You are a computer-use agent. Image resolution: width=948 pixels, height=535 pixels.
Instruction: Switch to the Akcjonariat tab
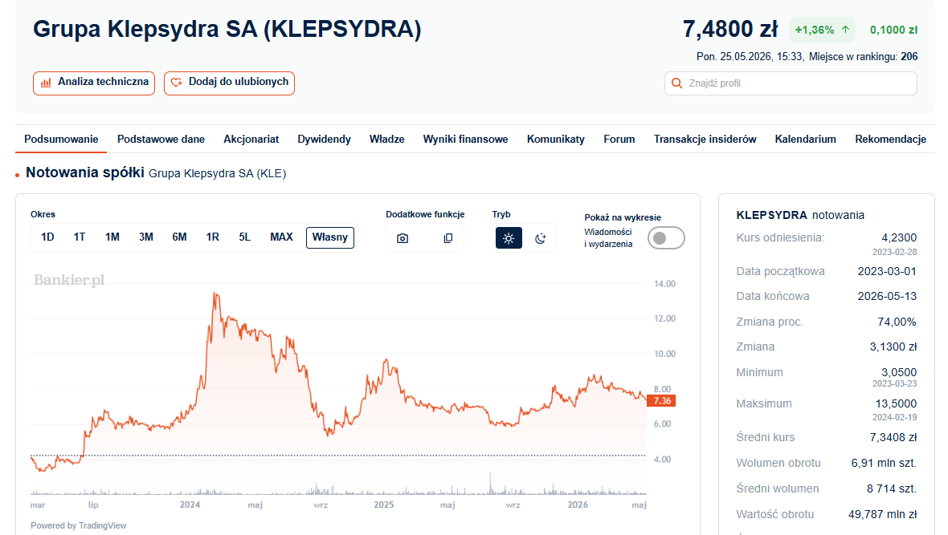[251, 139]
